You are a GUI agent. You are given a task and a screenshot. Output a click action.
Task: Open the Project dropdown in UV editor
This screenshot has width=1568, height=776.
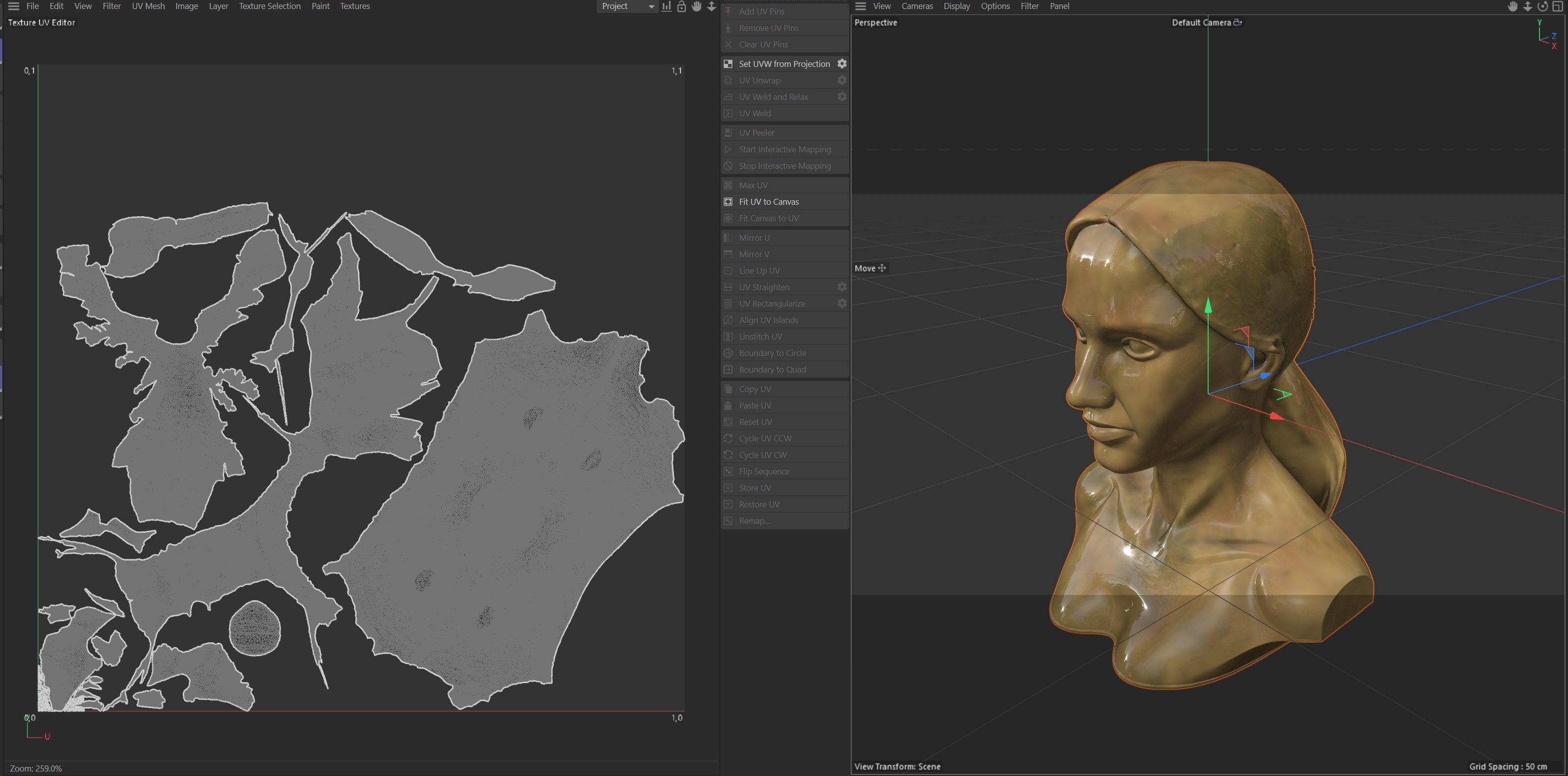click(x=627, y=6)
